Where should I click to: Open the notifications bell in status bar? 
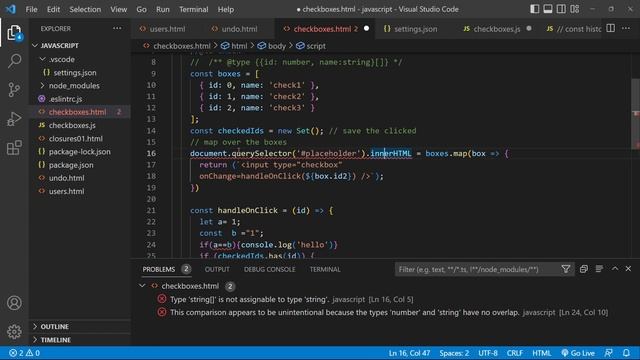pyautogui.click(x=626, y=353)
